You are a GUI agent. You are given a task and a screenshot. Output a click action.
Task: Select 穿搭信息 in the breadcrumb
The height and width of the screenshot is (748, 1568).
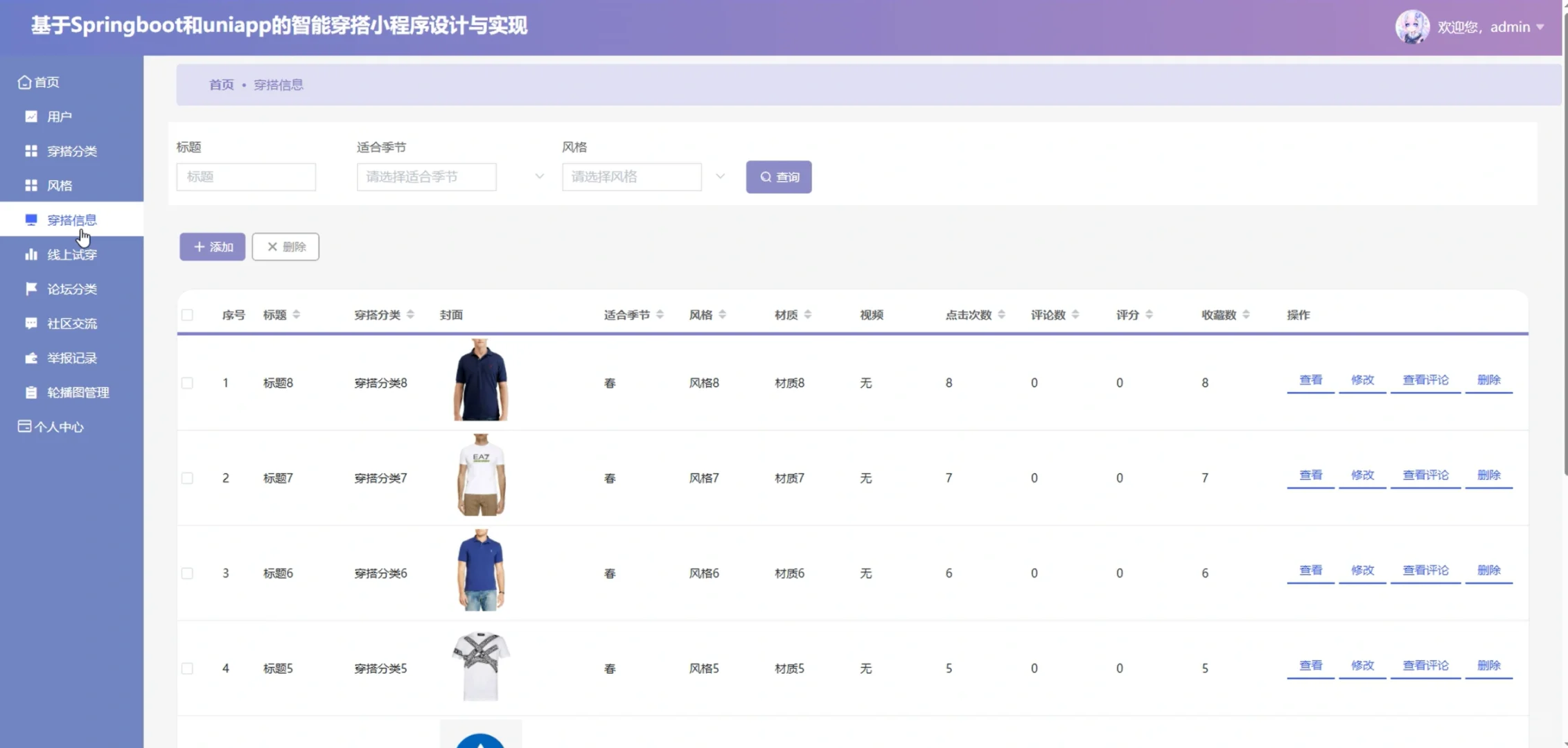coord(279,84)
